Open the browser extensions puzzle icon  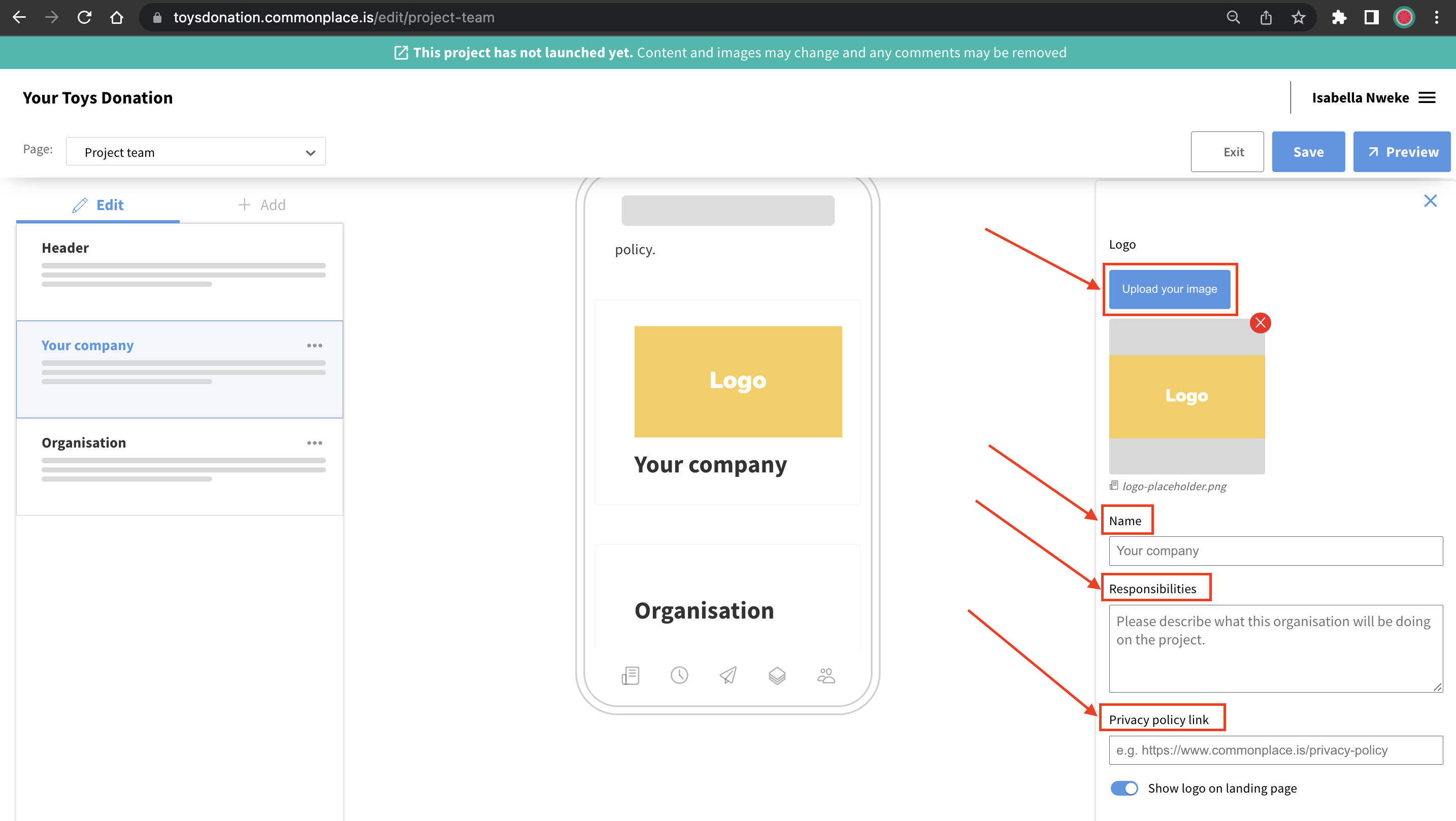(1338, 18)
